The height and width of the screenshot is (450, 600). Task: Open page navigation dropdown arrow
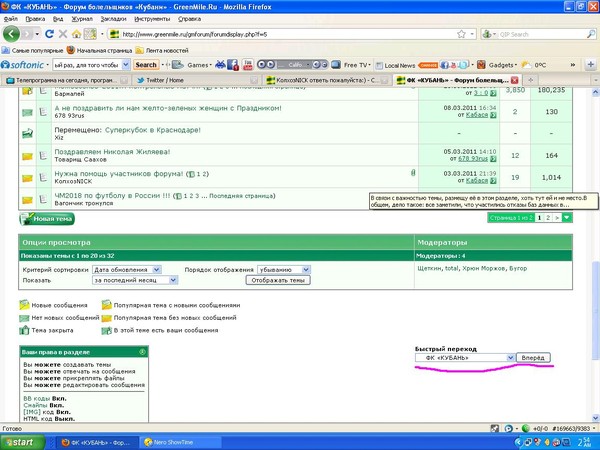567,218
